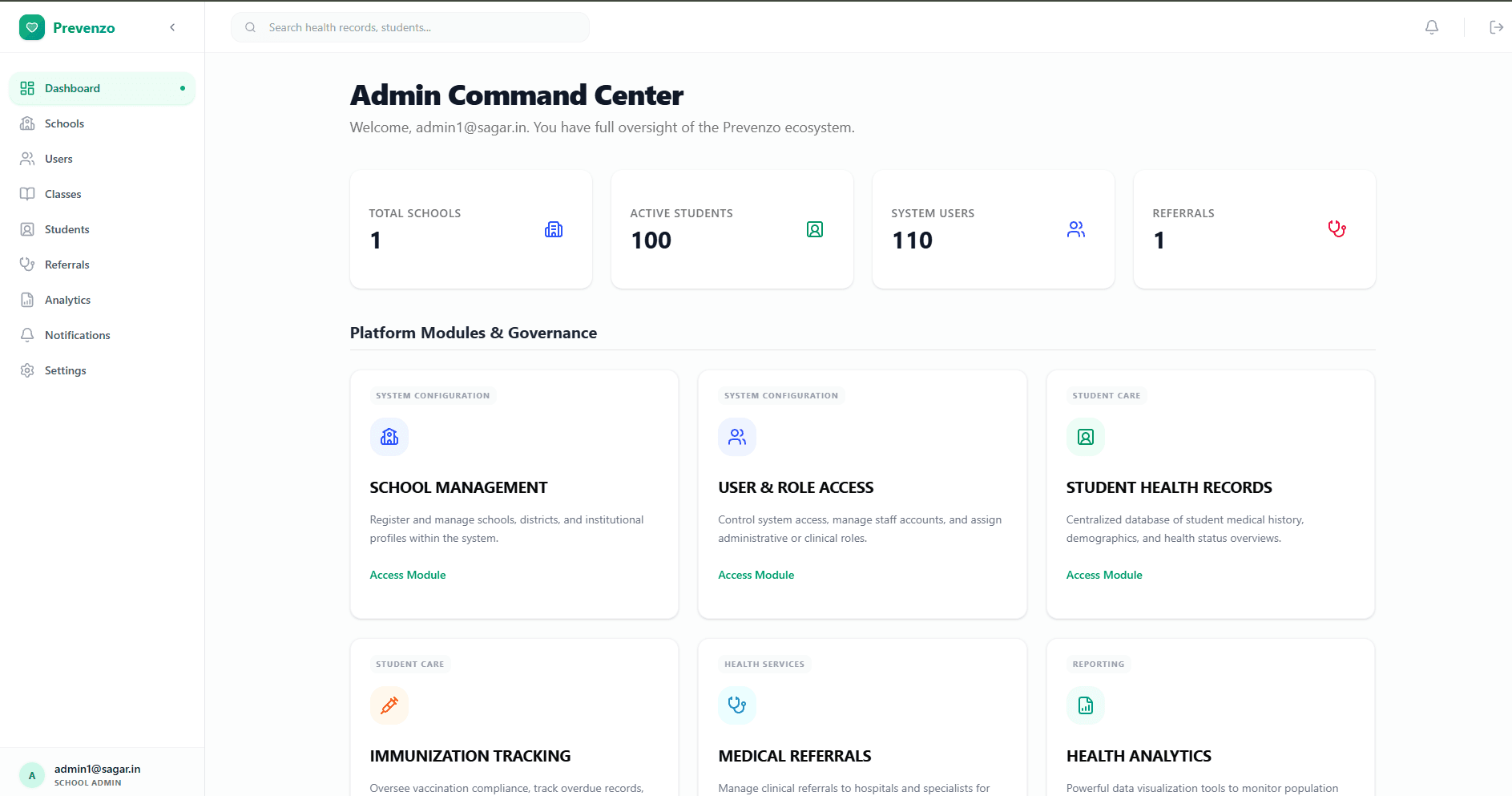
Task: Click the Total Schools value 1
Action: coord(376,240)
